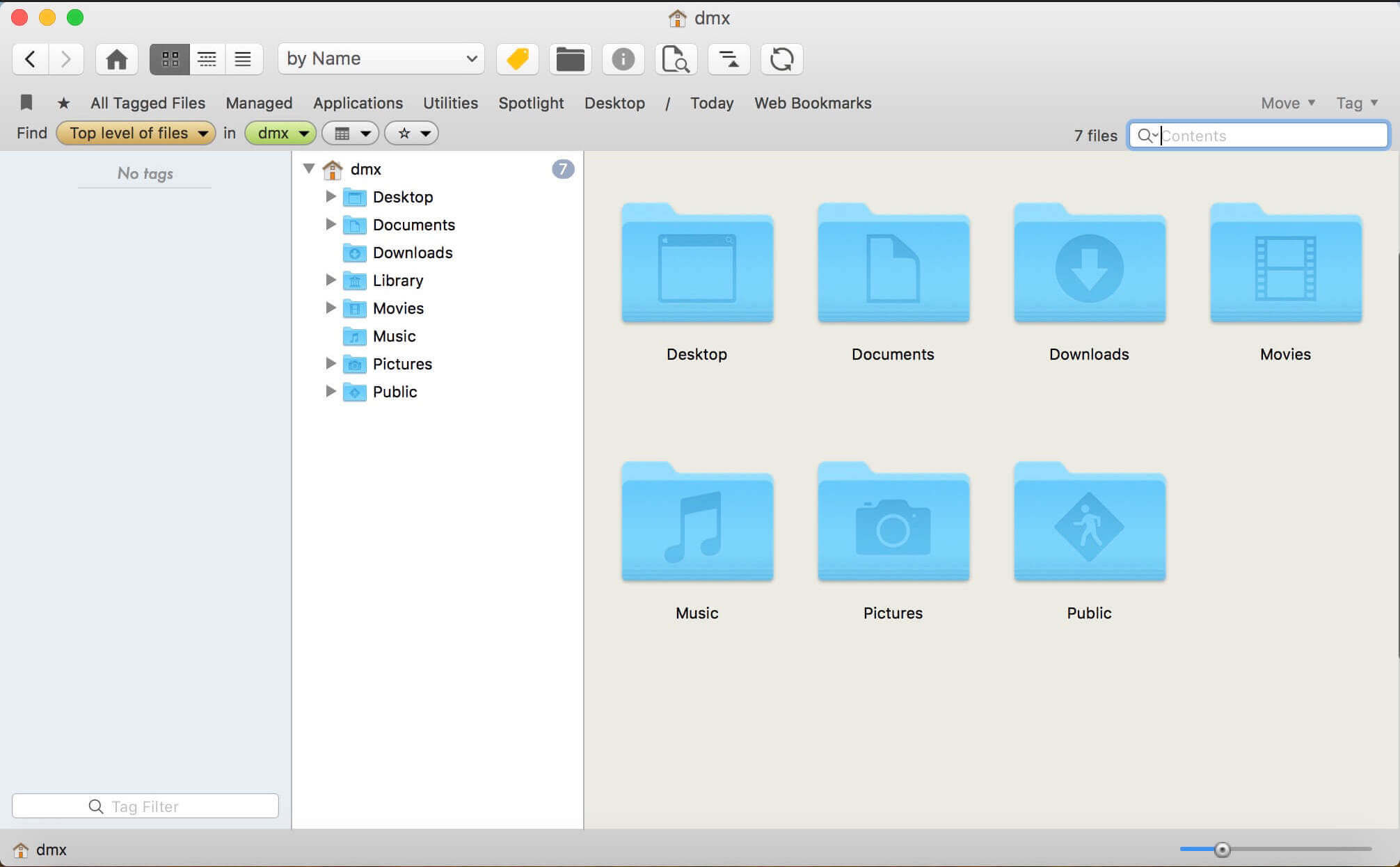Show Today bookmark
The image size is (1400, 867).
(712, 103)
